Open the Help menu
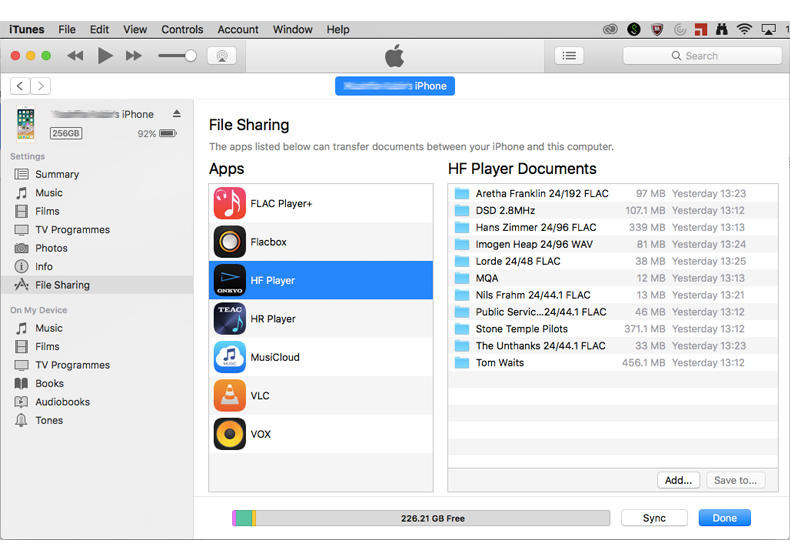Image resolution: width=790 pixels, height=560 pixels. click(338, 29)
